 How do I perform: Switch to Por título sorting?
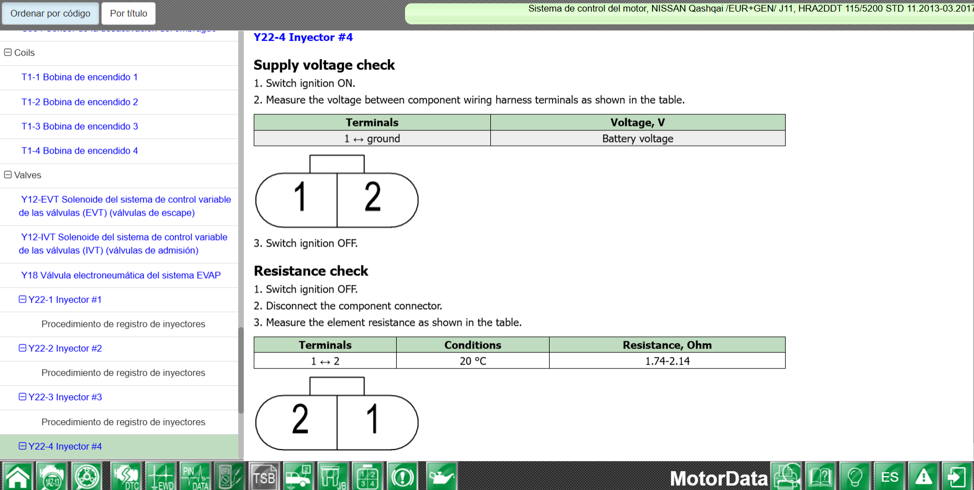click(x=129, y=13)
